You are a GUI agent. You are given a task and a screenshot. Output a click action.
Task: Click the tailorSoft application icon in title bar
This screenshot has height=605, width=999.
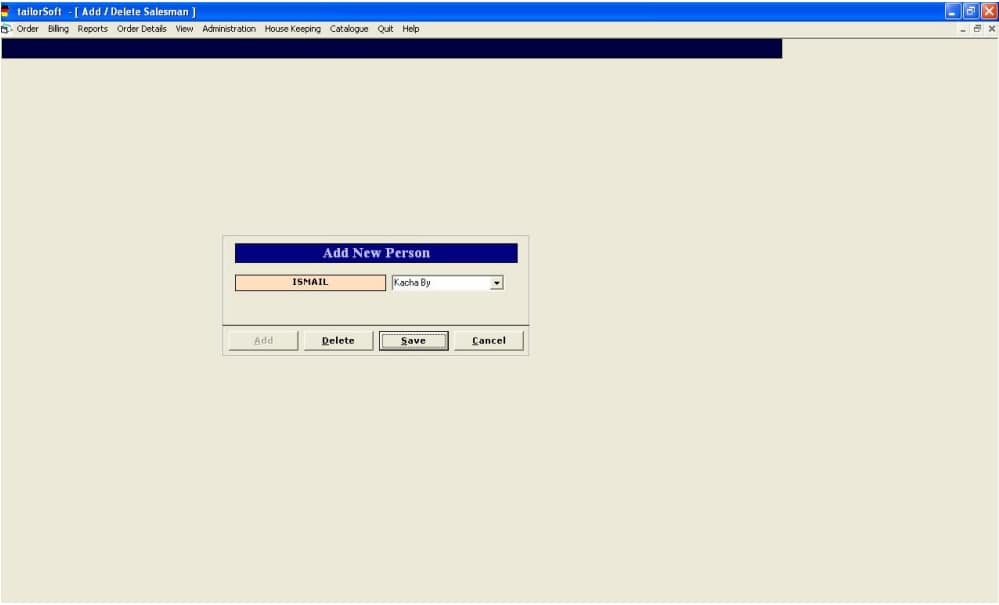click(x=6, y=11)
